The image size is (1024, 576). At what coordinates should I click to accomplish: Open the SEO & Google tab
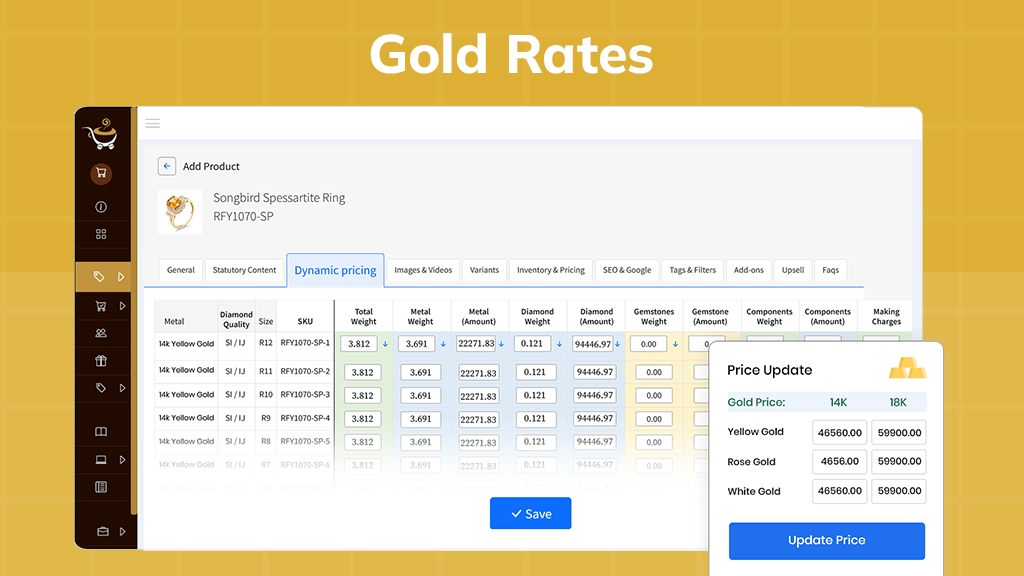626,270
